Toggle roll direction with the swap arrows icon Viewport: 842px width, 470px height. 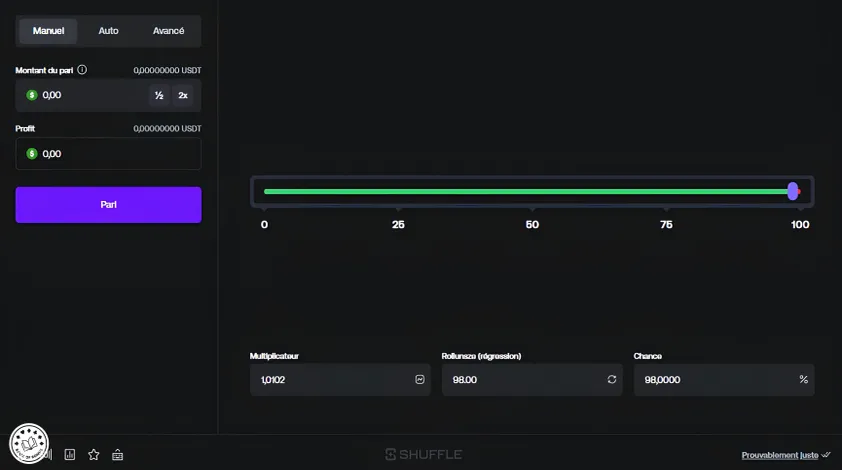point(612,379)
